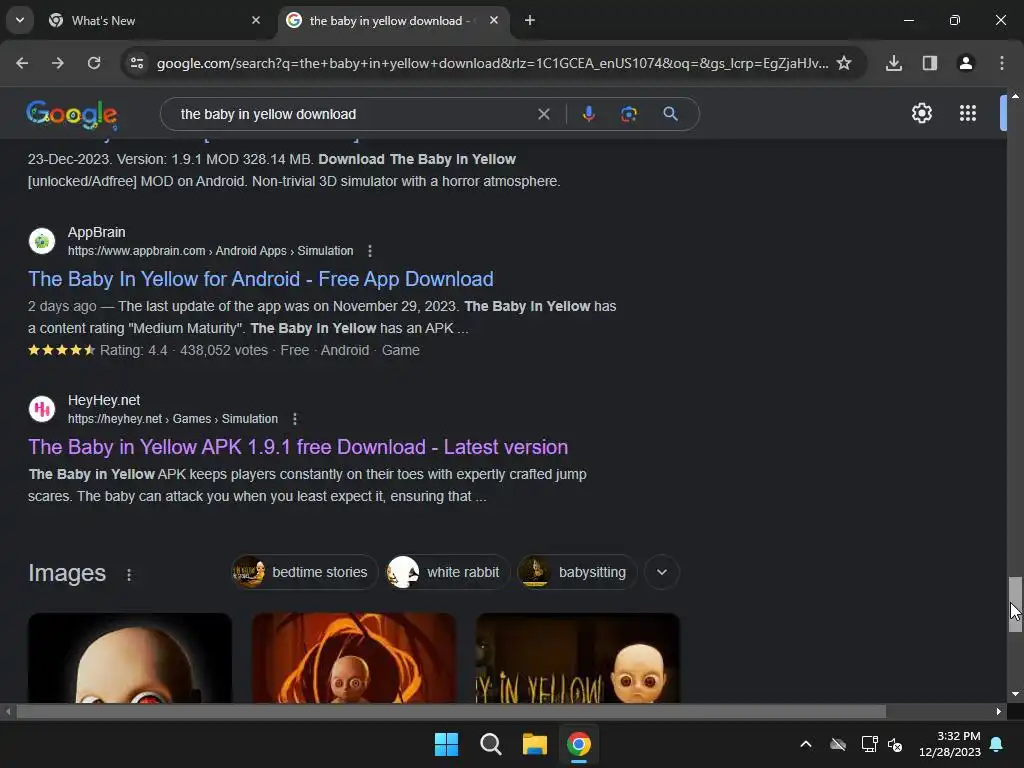Filter images by babysitting
The image size is (1024, 768).
pyautogui.click(x=577, y=573)
